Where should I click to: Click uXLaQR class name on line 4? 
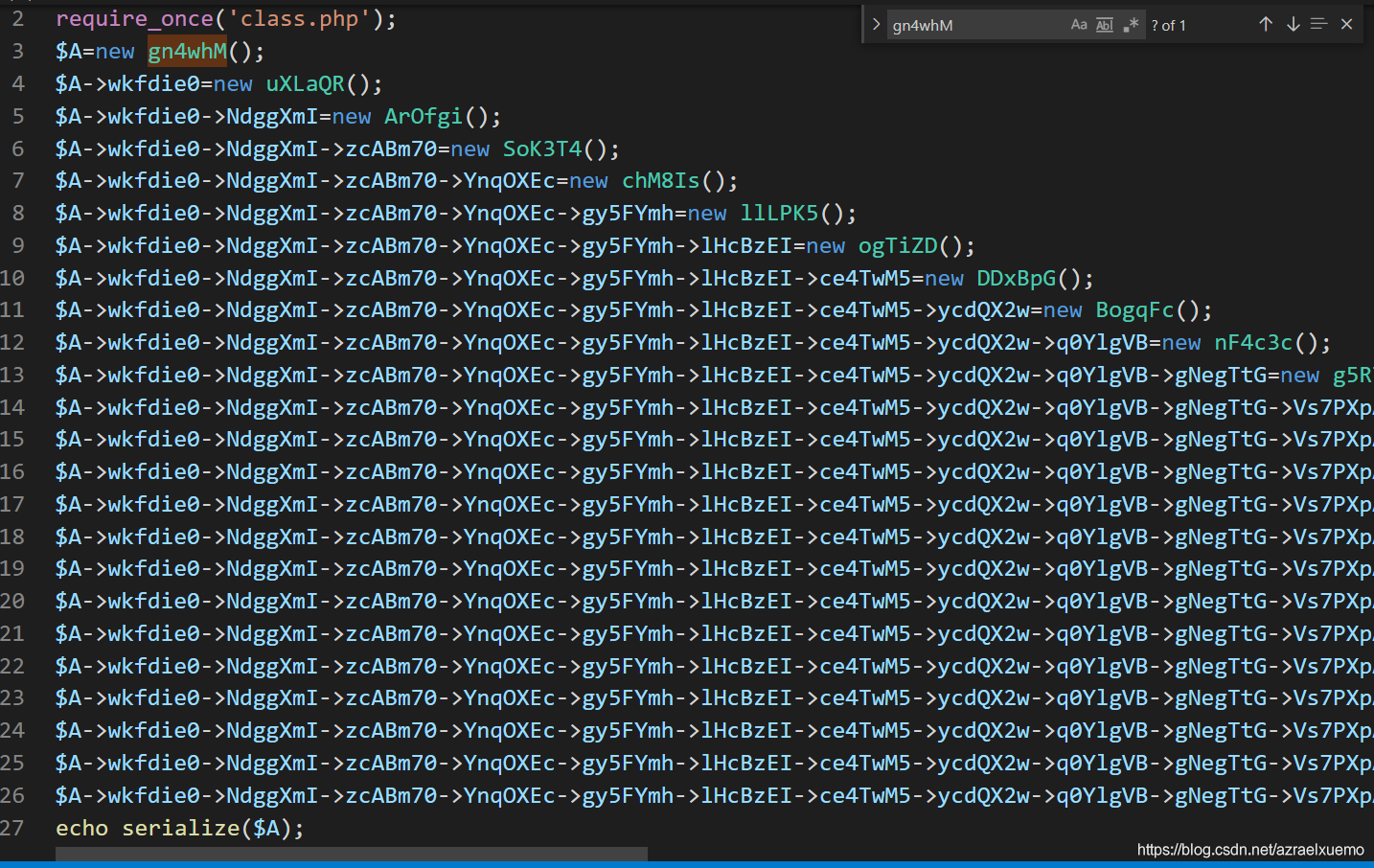[x=305, y=84]
